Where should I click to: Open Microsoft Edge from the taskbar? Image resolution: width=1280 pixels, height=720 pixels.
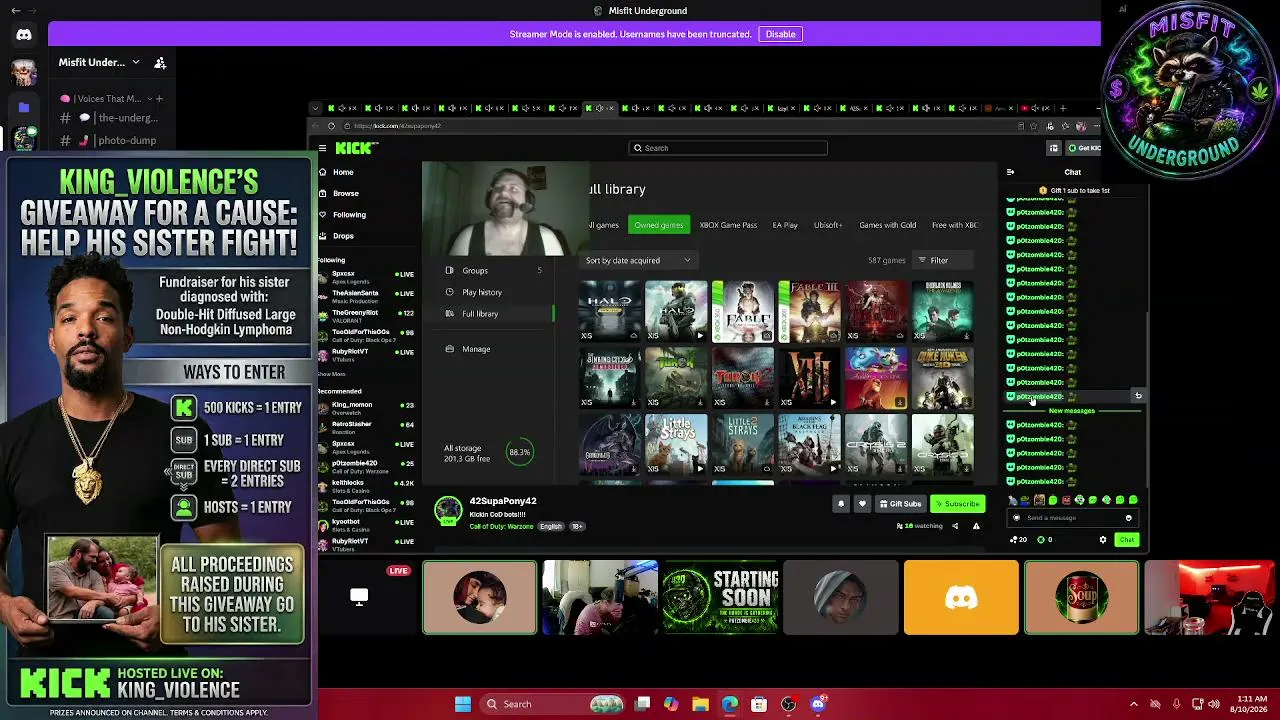pyautogui.click(x=730, y=704)
